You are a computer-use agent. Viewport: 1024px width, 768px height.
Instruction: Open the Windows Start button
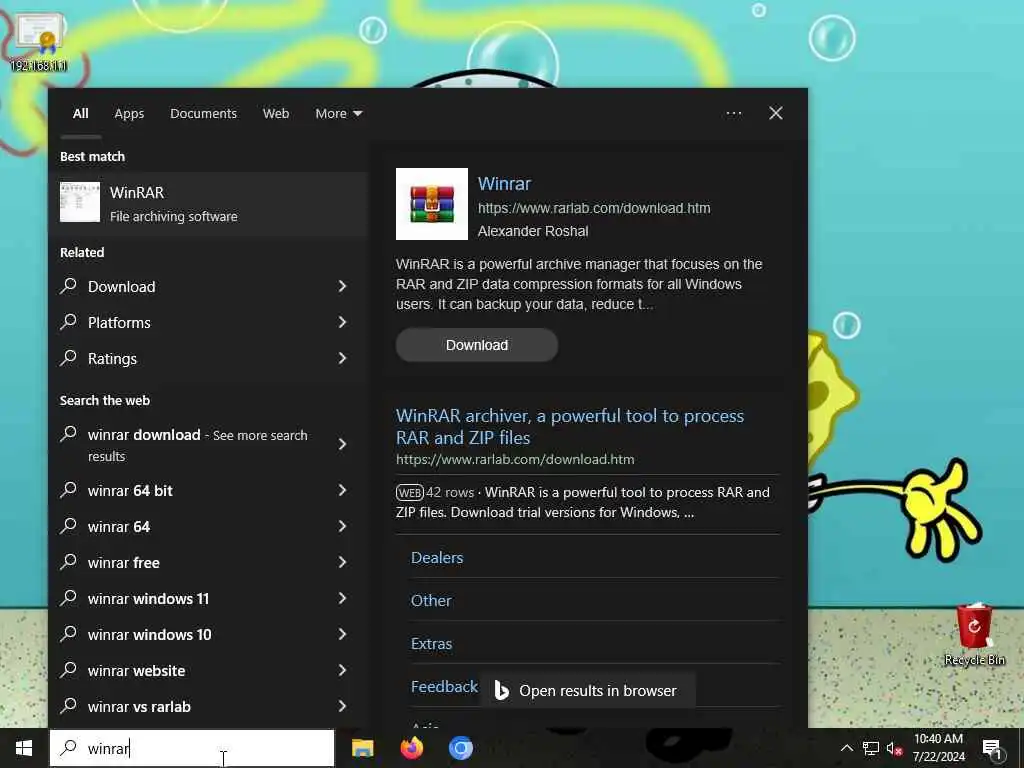(x=24, y=748)
